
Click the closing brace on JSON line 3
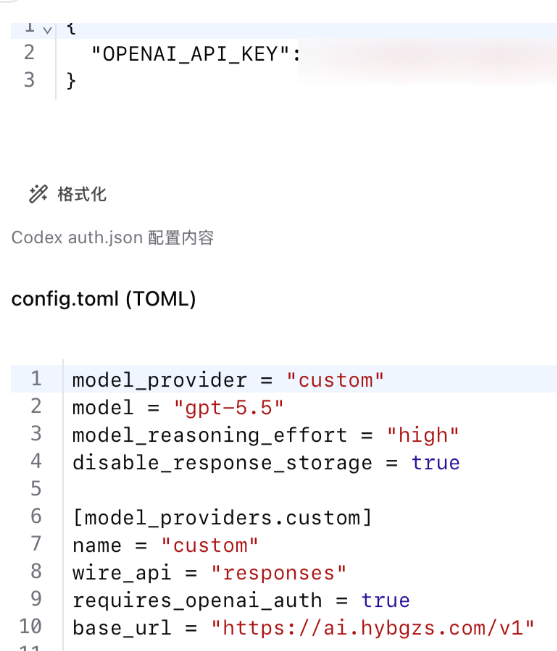71,80
